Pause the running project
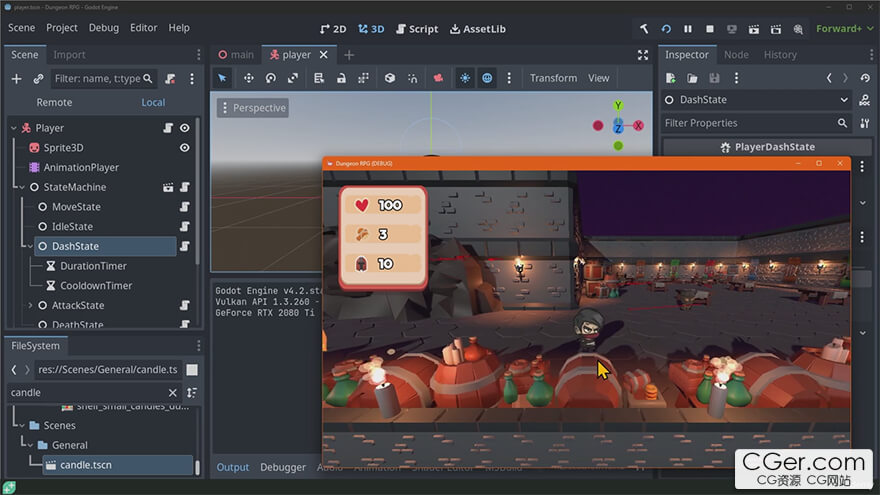This screenshot has height=495, width=880. (688, 29)
